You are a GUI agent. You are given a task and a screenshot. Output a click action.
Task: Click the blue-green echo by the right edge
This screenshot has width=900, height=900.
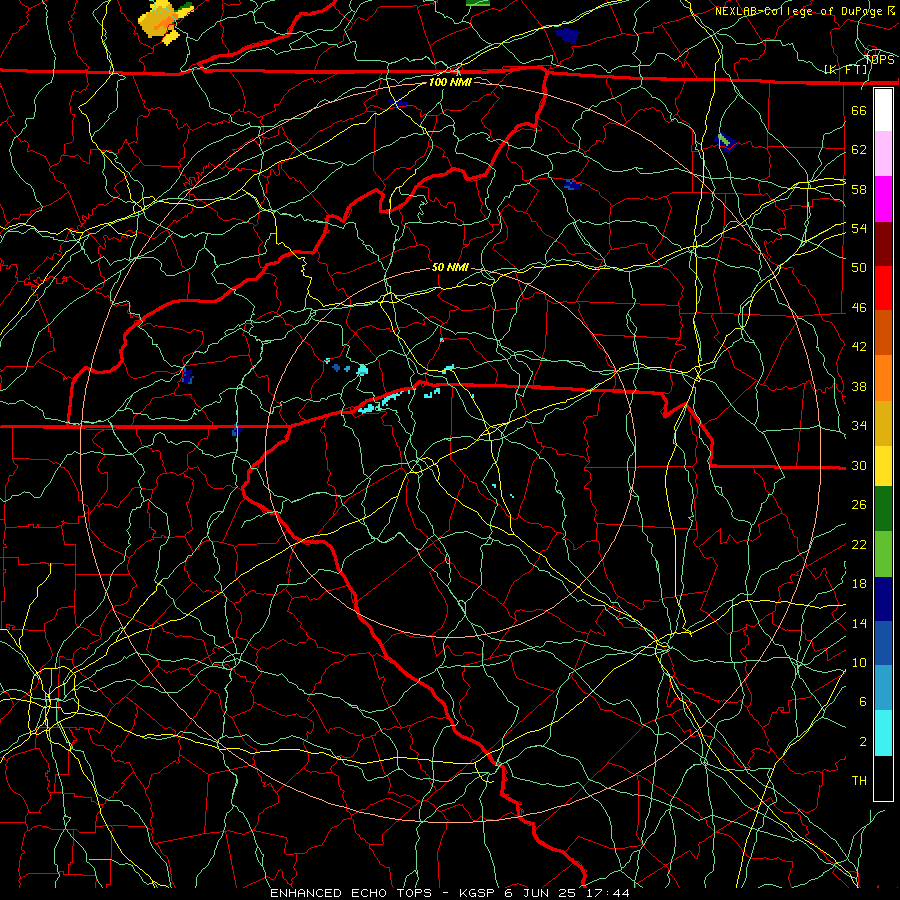[x=726, y=141]
